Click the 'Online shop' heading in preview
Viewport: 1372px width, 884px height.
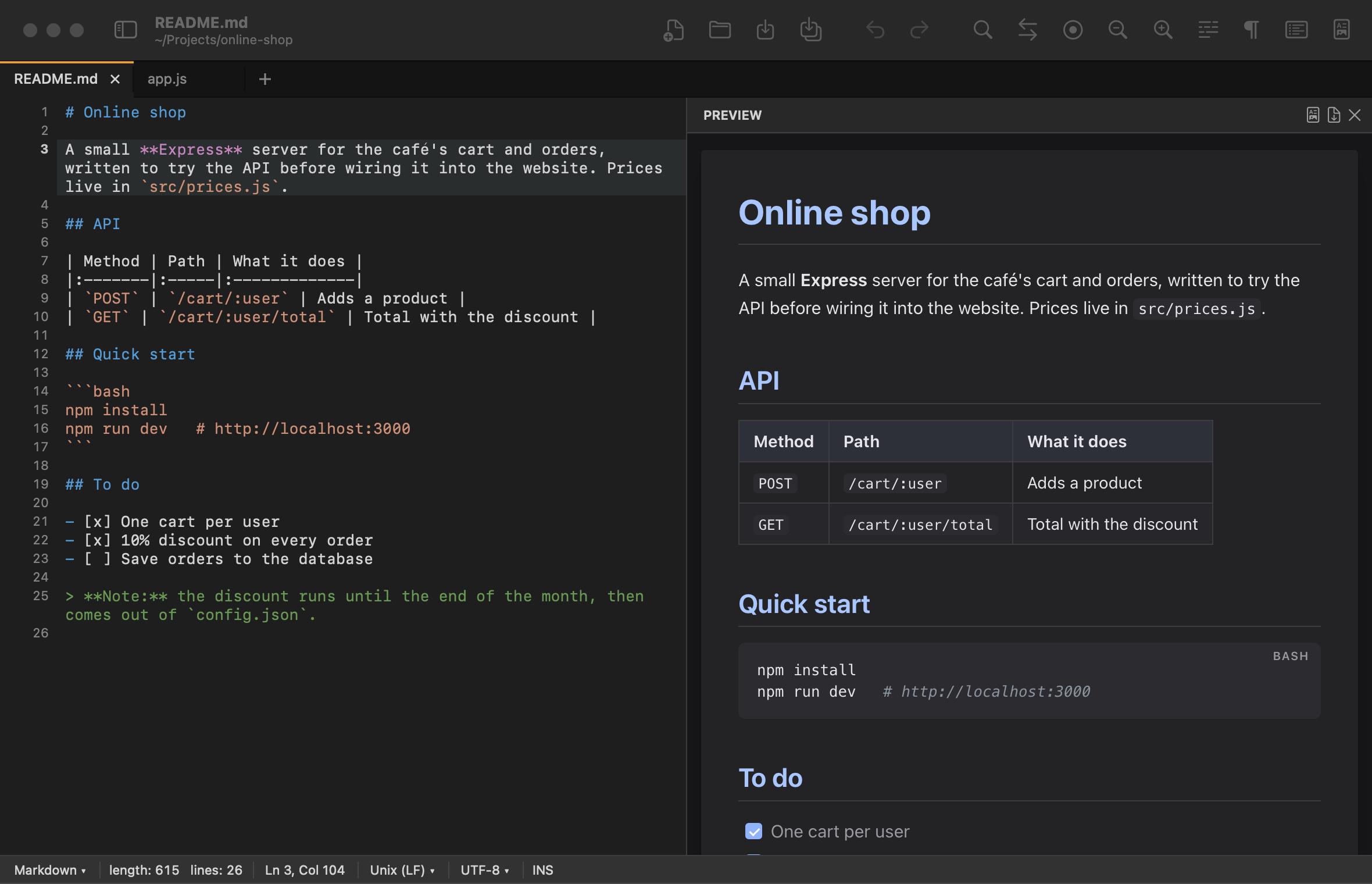pos(834,212)
